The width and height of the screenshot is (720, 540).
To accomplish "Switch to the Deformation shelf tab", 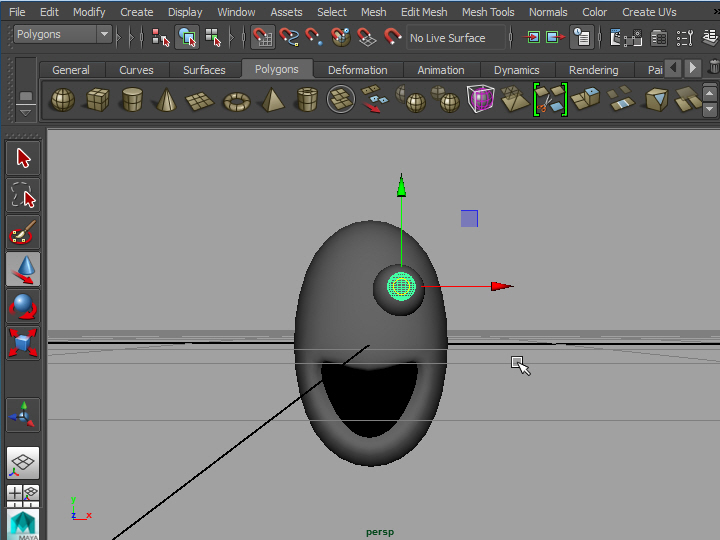I will tap(357, 70).
